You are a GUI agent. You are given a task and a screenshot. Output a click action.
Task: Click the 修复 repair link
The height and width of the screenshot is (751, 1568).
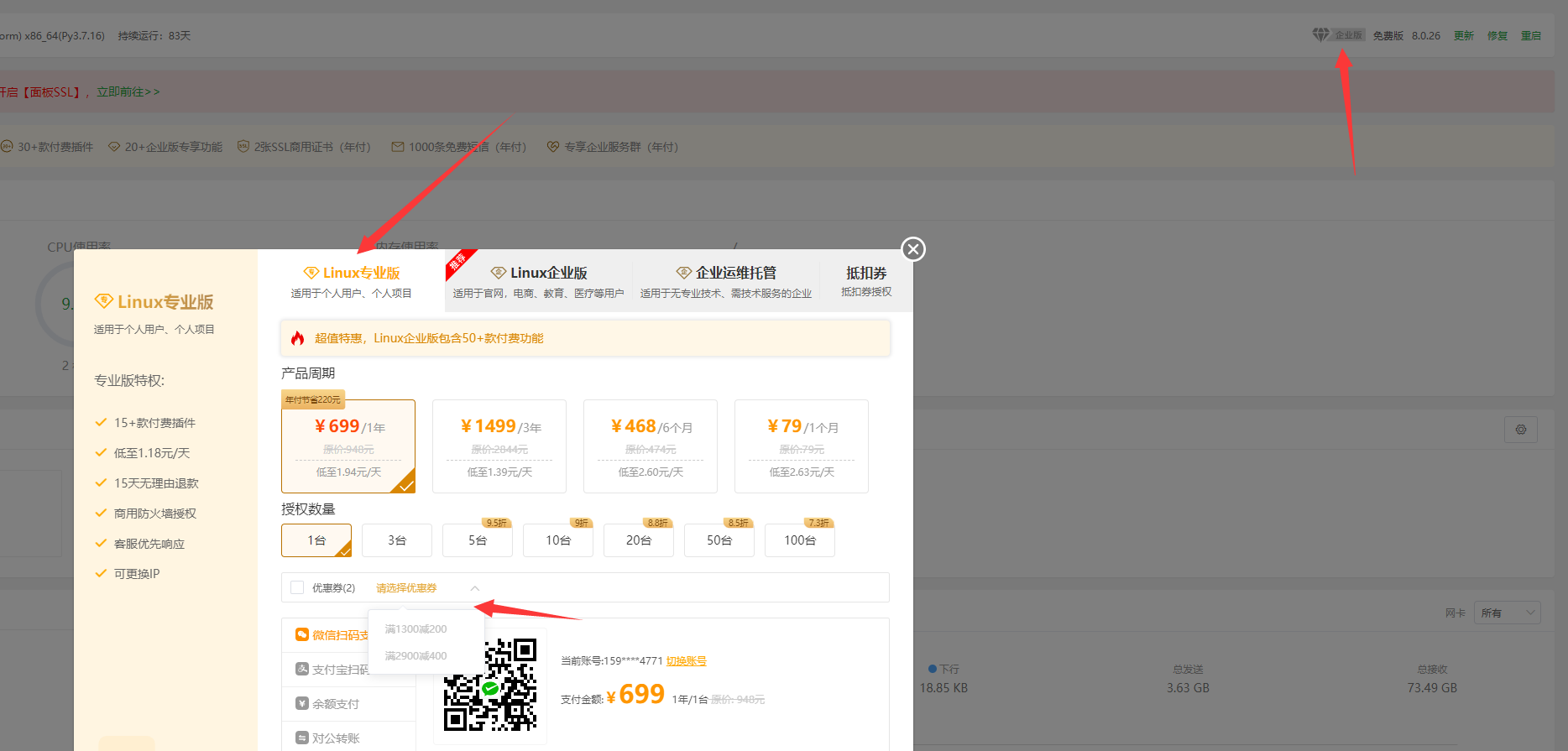point(1497,35)
